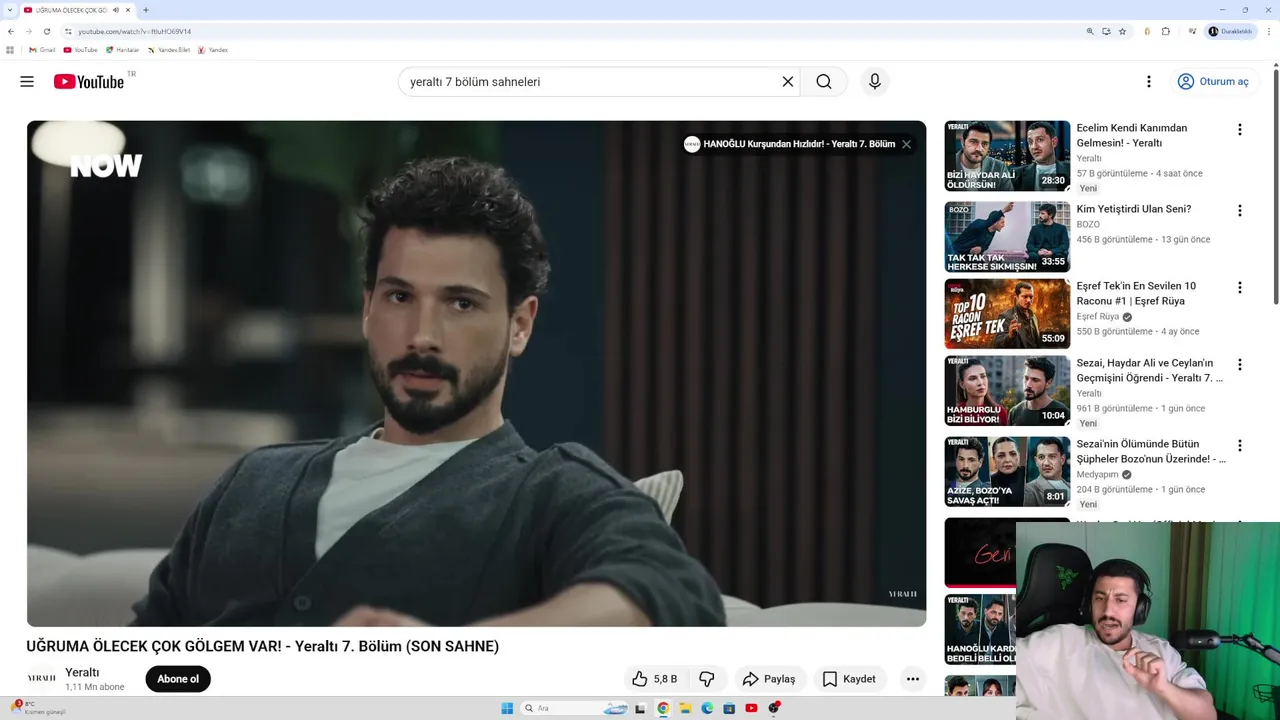Image resolution: width=1280 pixels, height=720 pixels.
Task: Open Eşref Rüya channel link
Action: point(1098,317)
